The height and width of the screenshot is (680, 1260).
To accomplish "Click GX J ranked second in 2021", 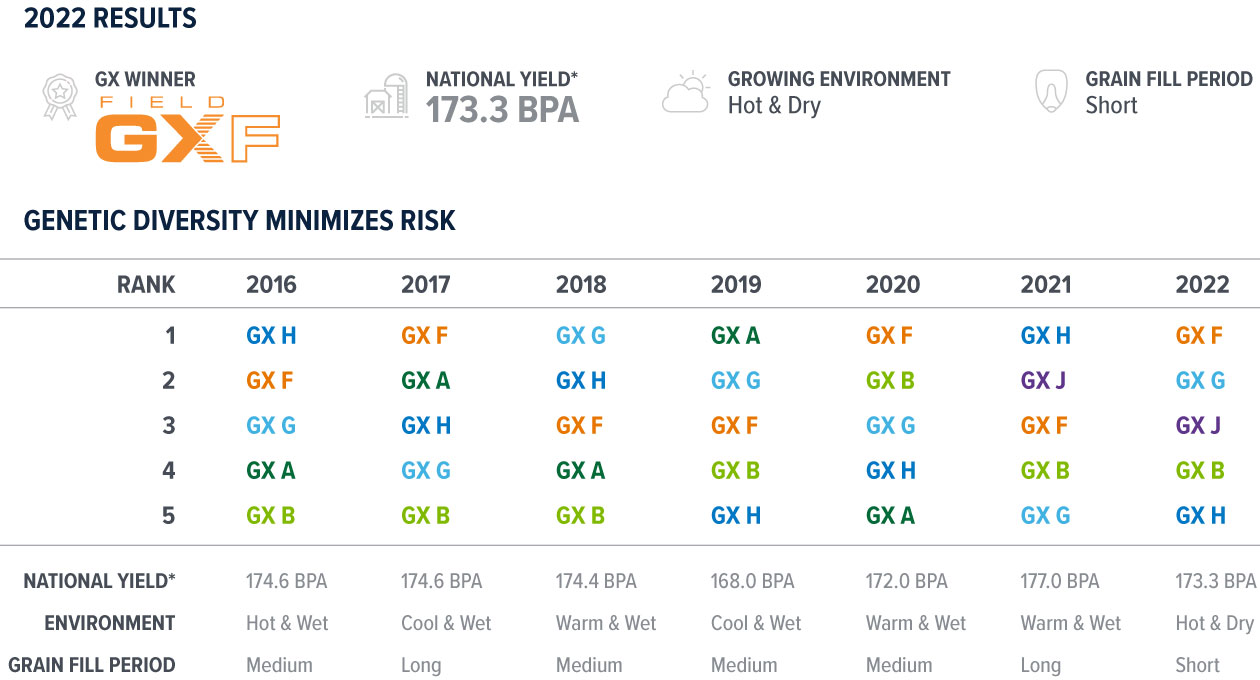I will click(x=1045, y=381).
